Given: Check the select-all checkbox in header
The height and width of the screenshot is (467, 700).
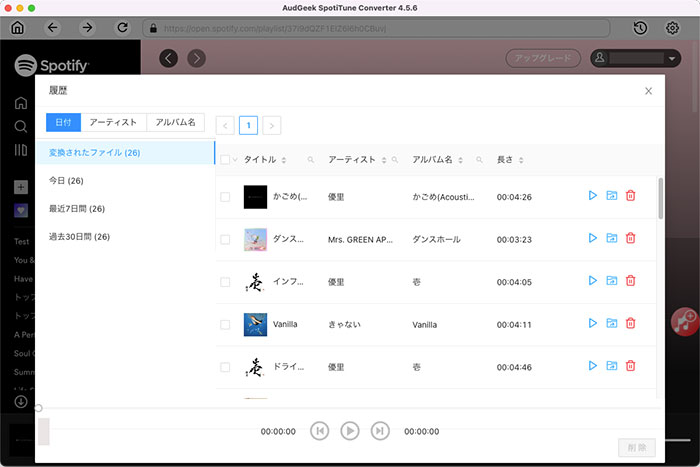Looking at the screenshot, I should click(x=225, y=160).
